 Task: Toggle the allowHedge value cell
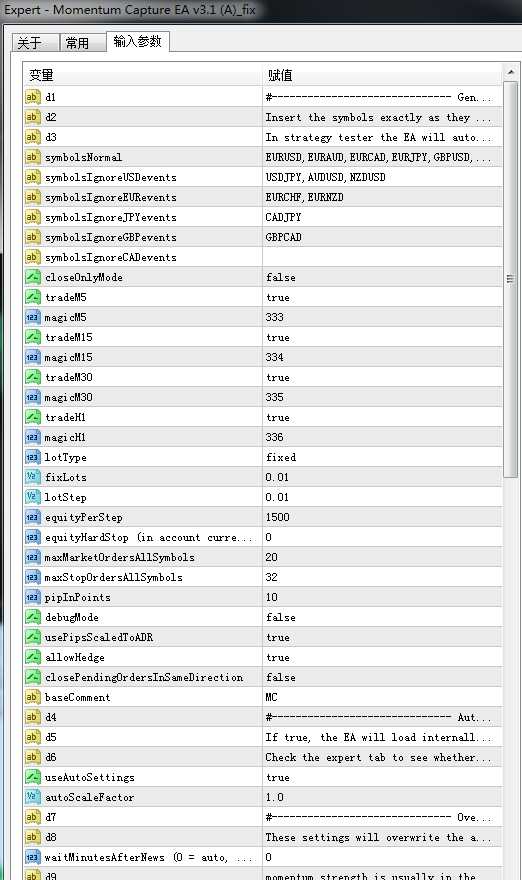(x=382, y=657)
